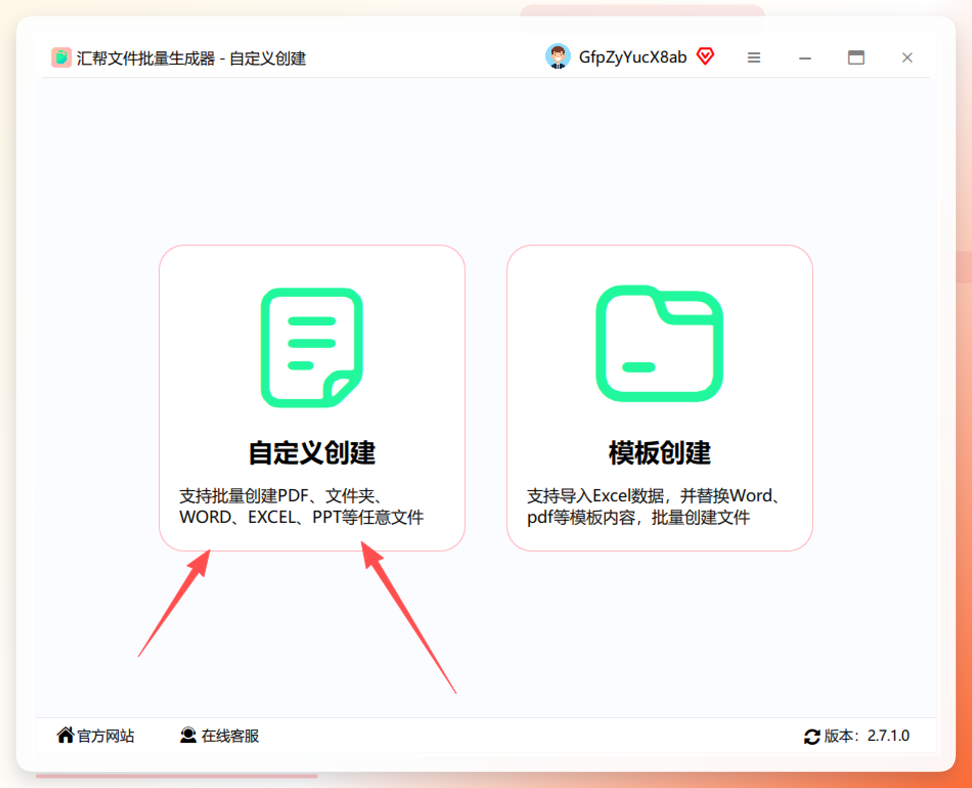972x788 pixels.
Task: Select the 自定义创建 heading
Action: tap(312, 453)
